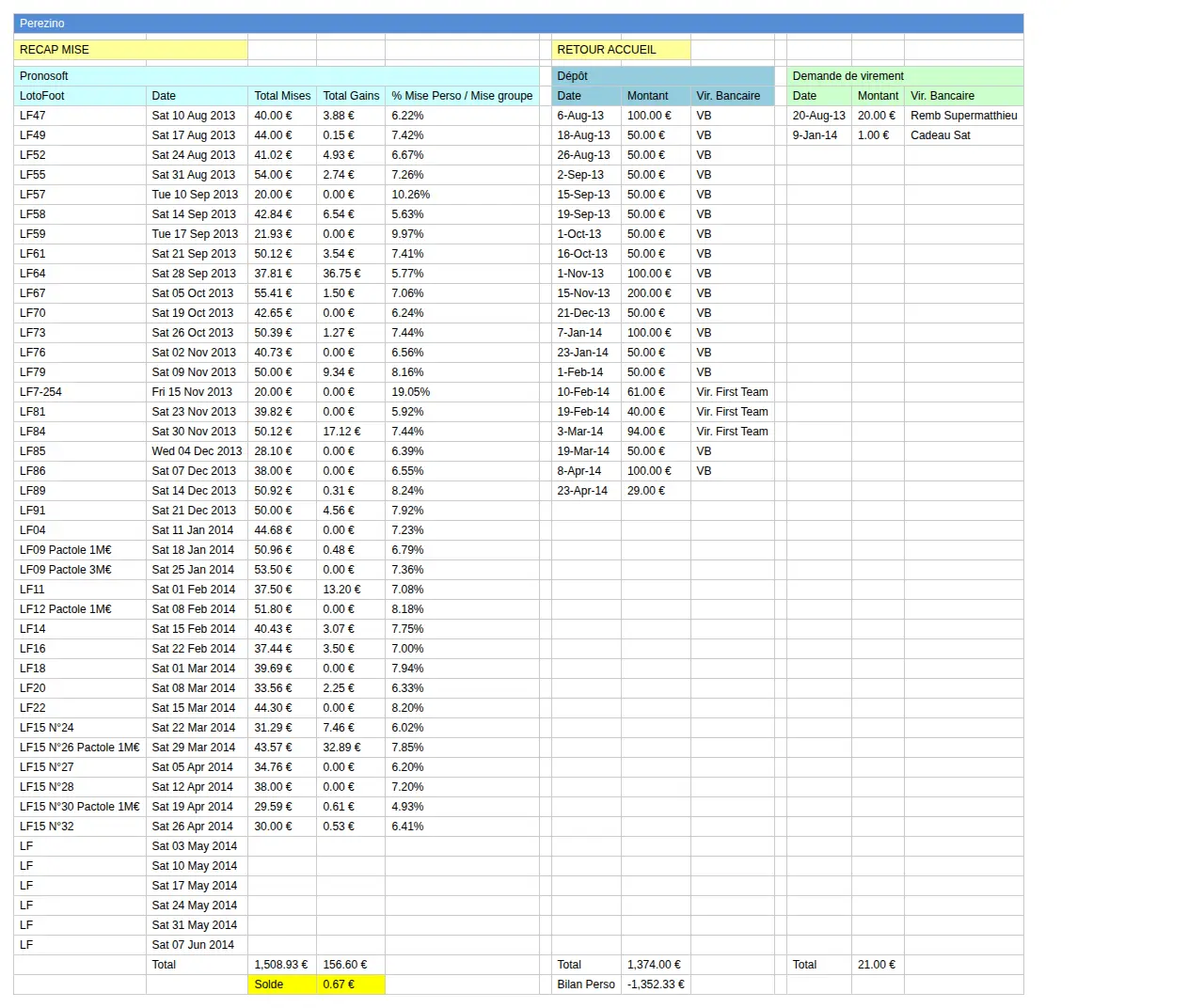This screenshot has width=1204, height=1008.
Task: Click the 1.00 € virement amount
Action: pos(878,135)
